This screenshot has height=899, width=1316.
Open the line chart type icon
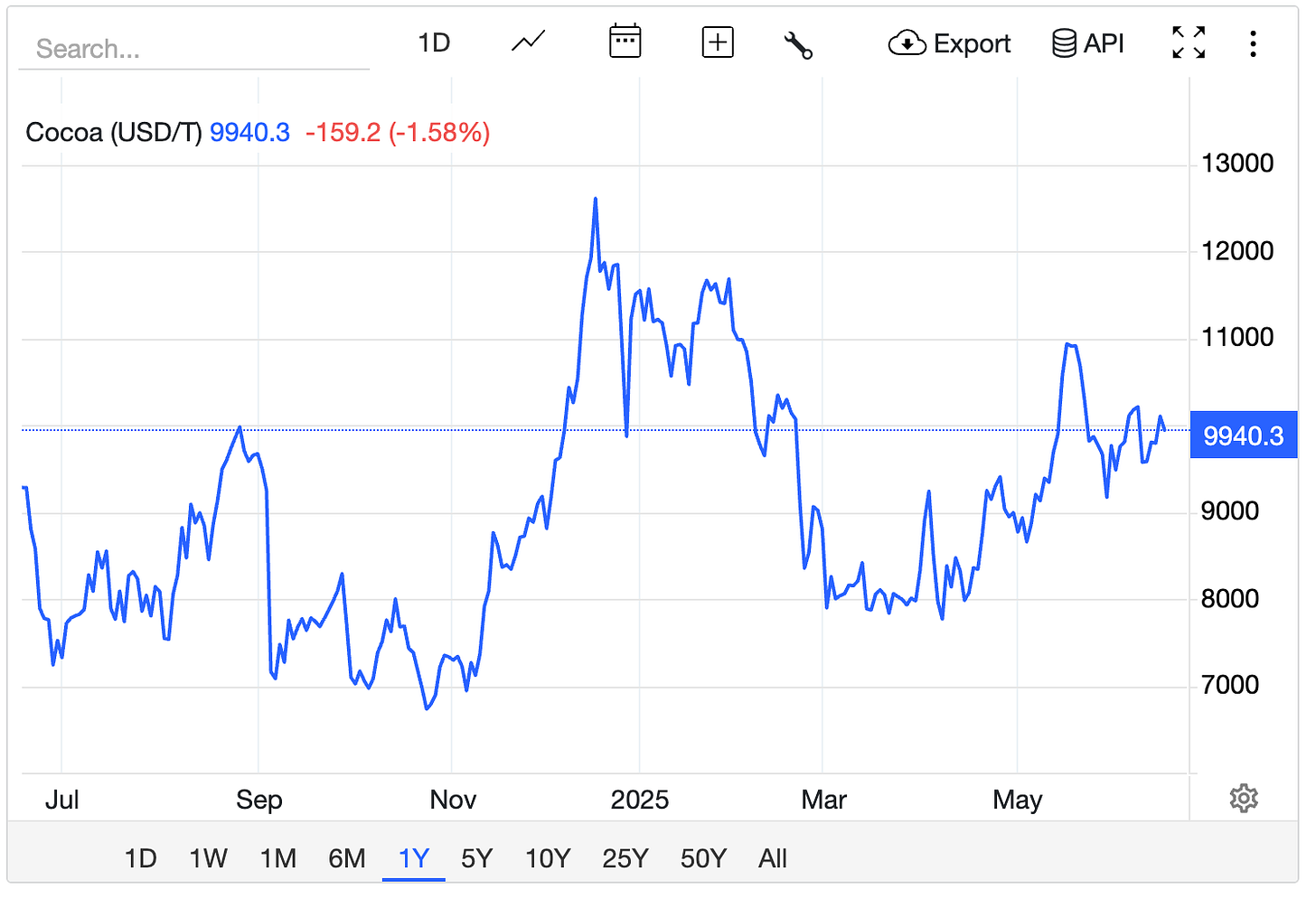point(529,42)
